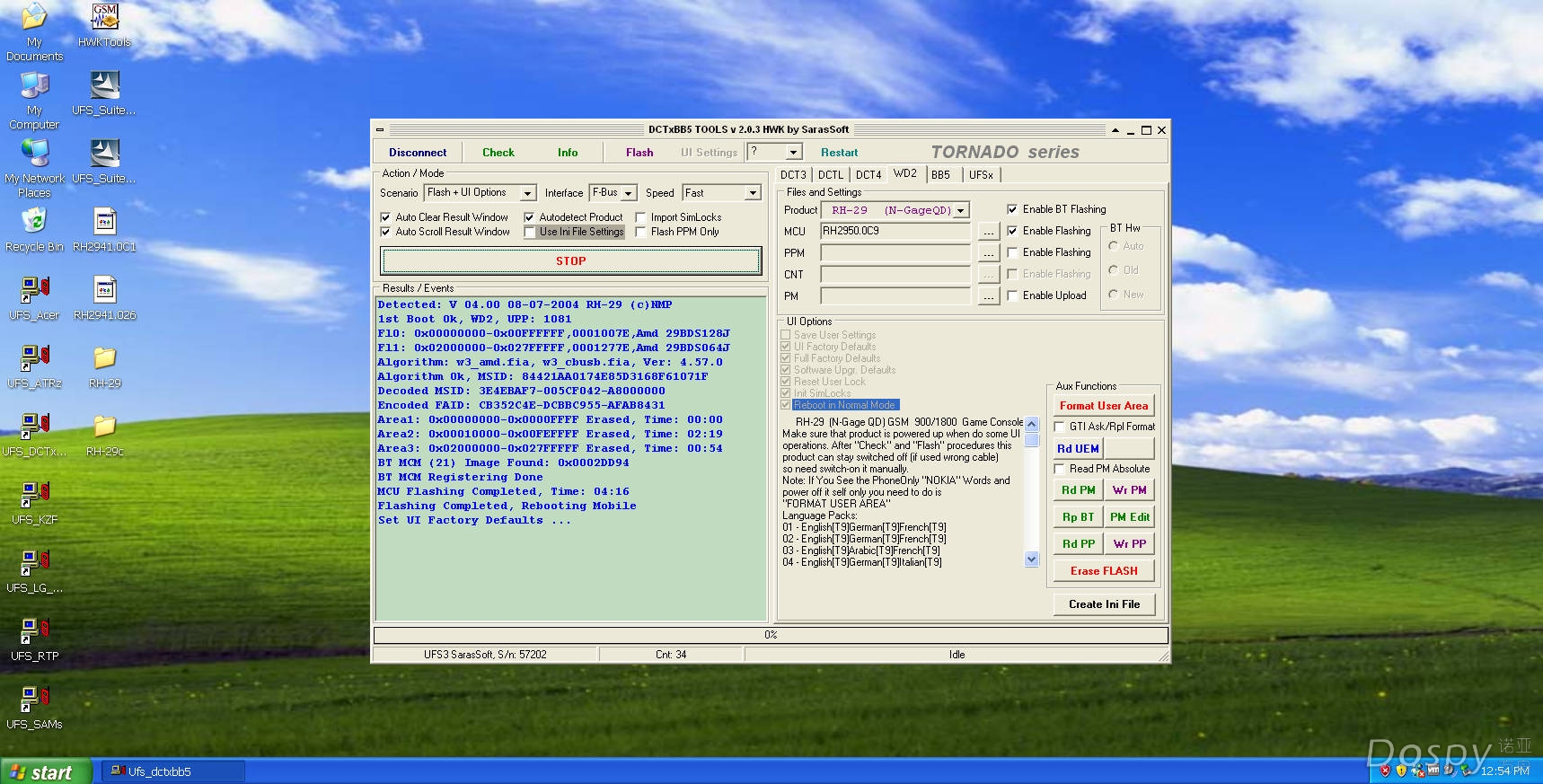The image size is (1543, 784).
Task: Click the Wr PM button
Action: click(x=1129, y=490)
